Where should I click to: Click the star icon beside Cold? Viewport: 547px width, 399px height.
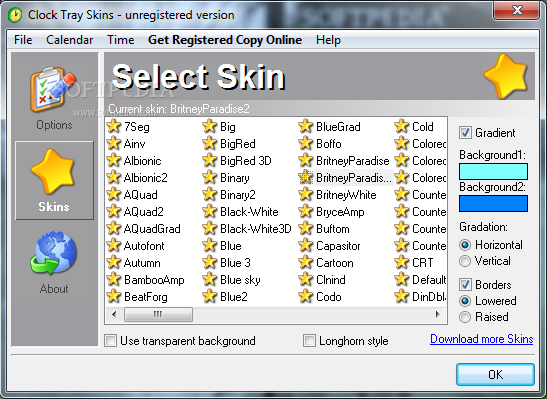point(402,126)
